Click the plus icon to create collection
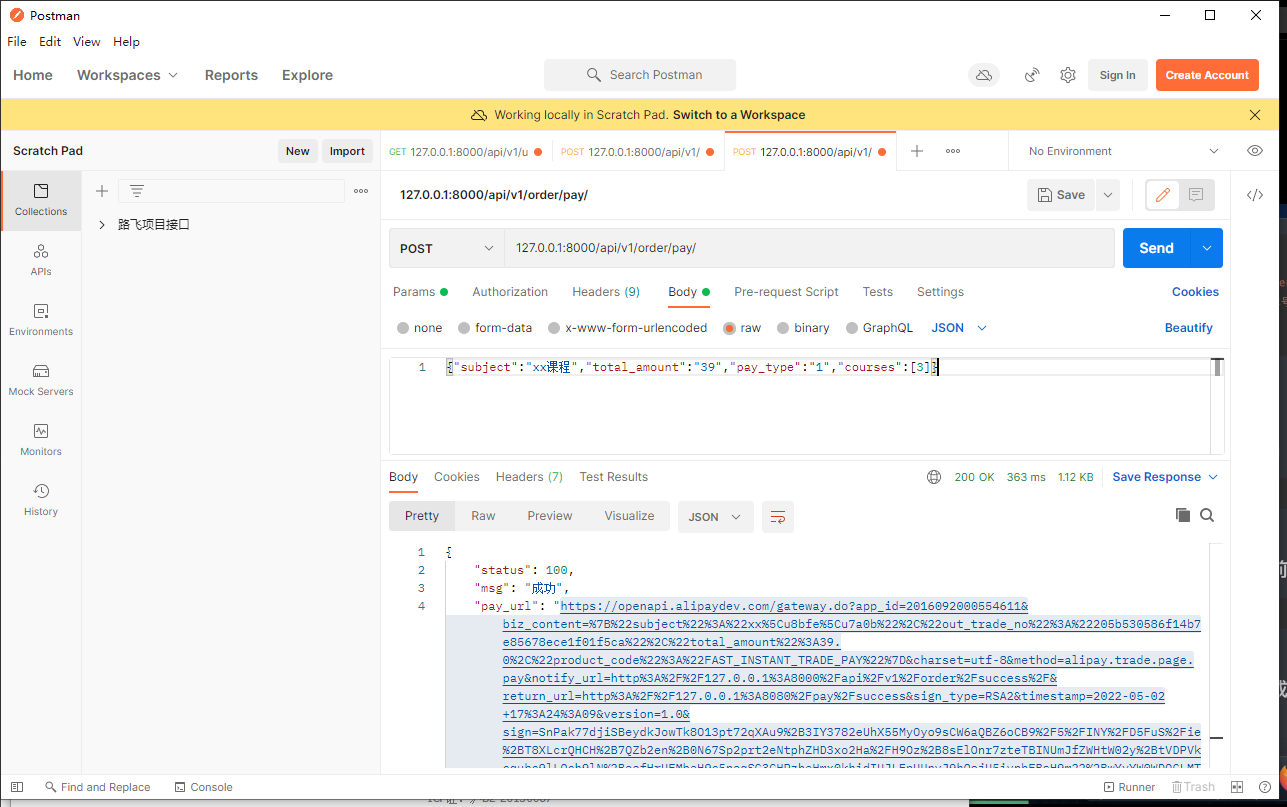Viewport: 1287px width, 807px height. pyautogui.click(x=101, y=191)
